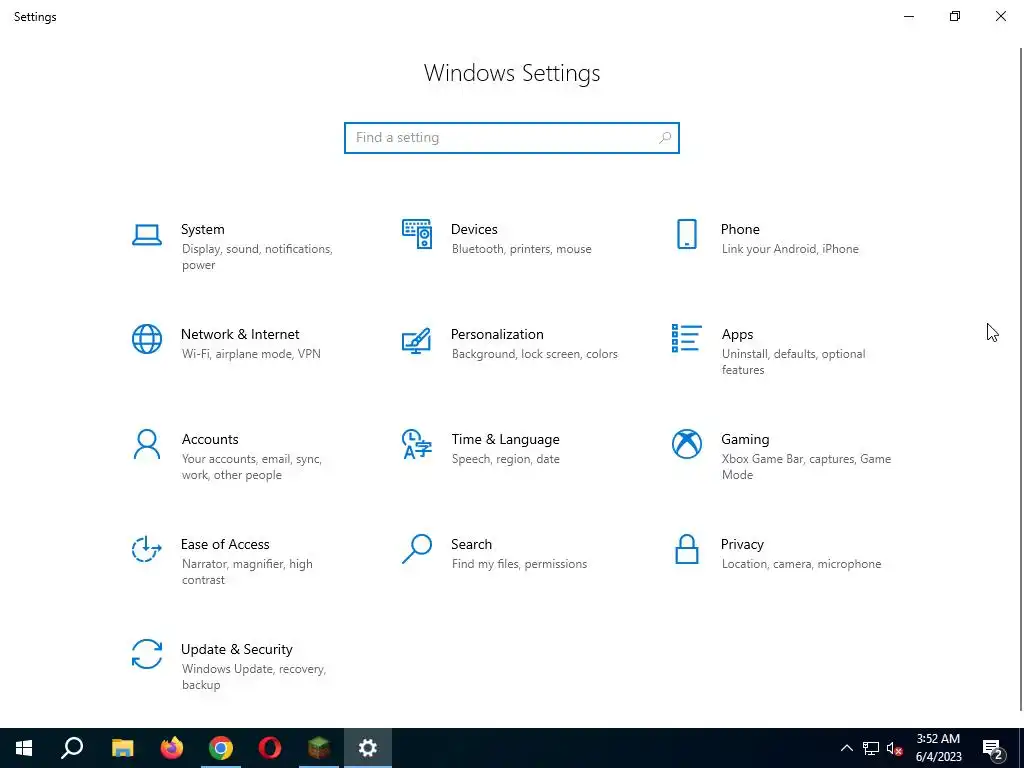Open the network status tray icon
This screenshot has width=1024, height=768.
pyautogui.click(x=871, y=748)
